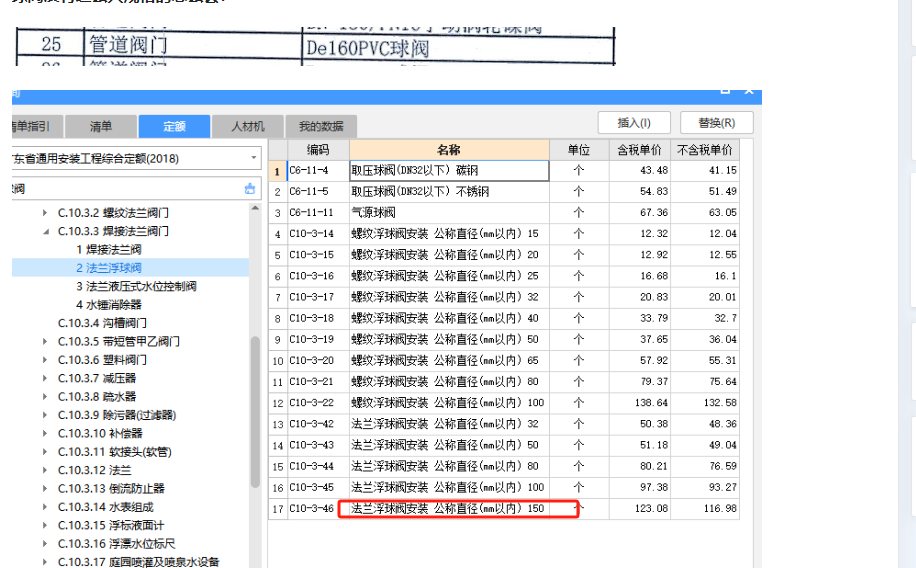Select code cell C10-3-14
916x568 pixels.
[x=318, y=234]
